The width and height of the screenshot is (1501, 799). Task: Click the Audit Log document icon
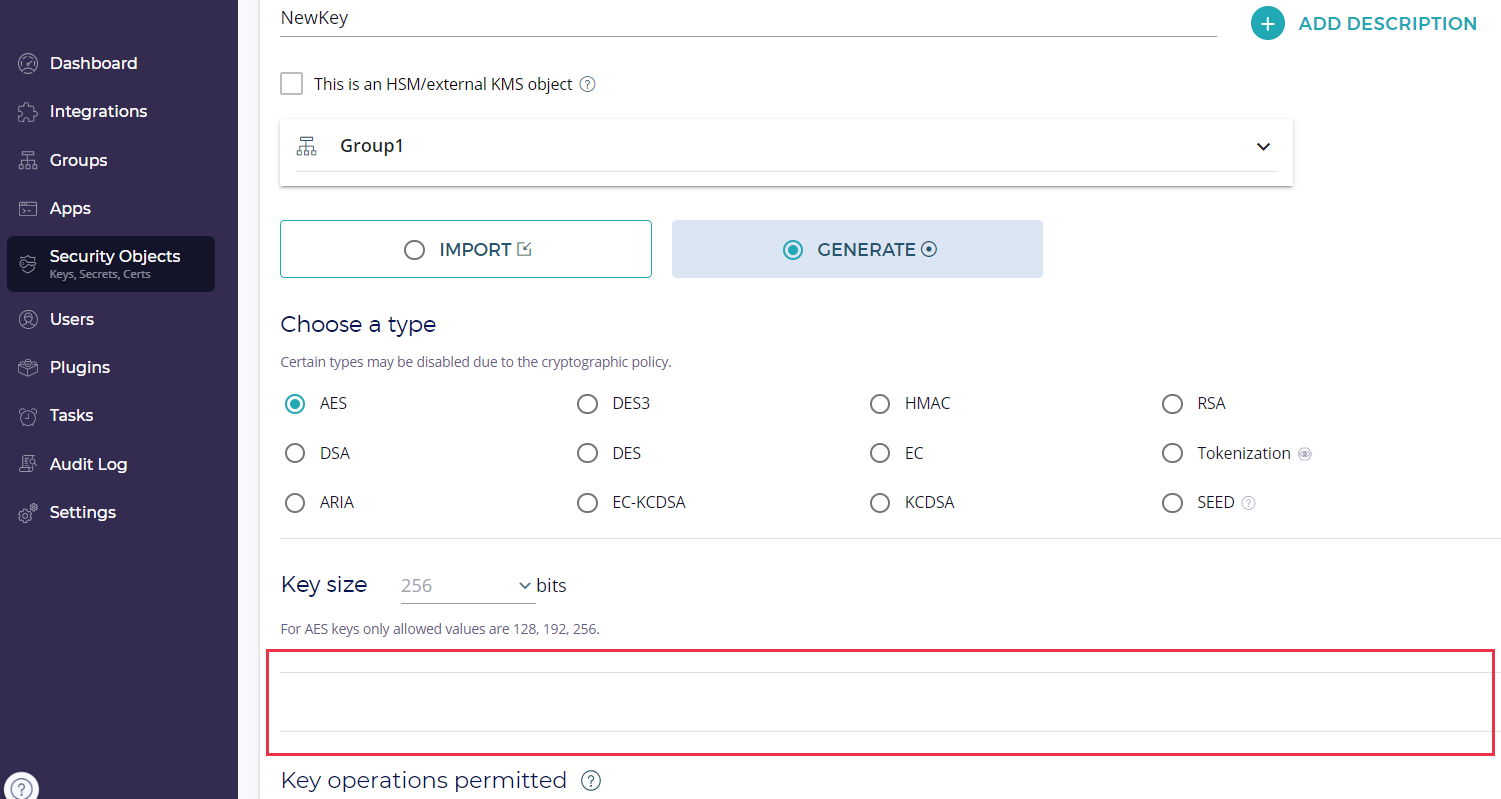click(28, 464)
